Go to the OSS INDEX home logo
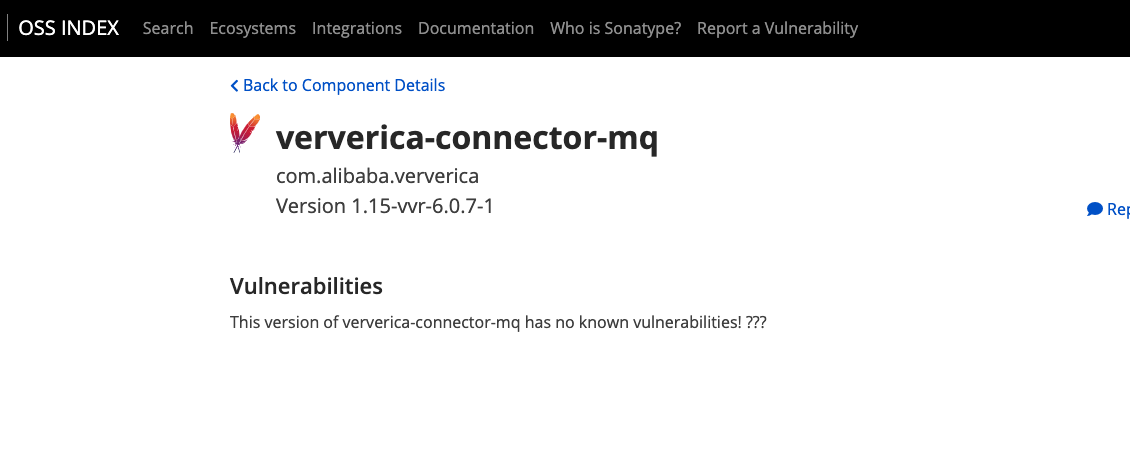Viewport: 1130px width, 472px height. (x=69, y=28)
